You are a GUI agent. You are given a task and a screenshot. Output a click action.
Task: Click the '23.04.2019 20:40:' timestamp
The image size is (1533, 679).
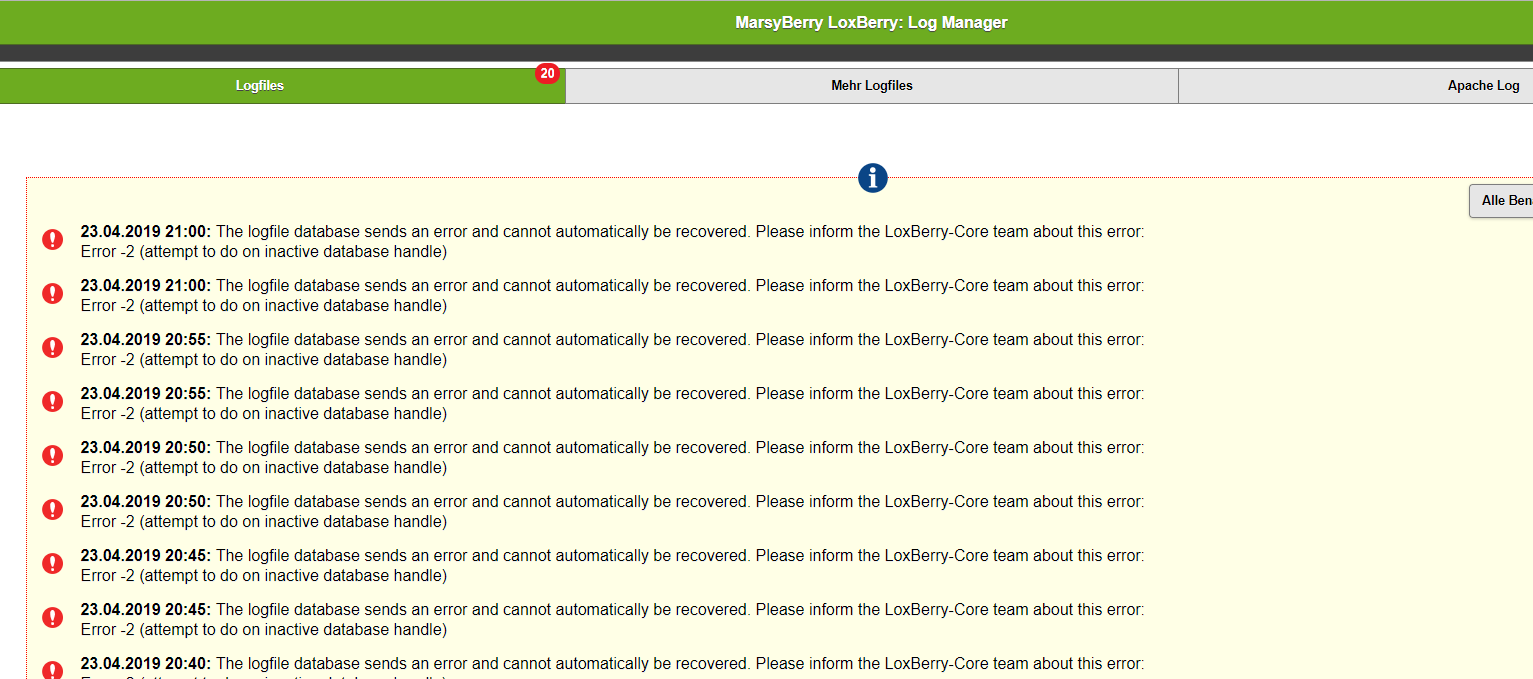[x=146, y=664]
